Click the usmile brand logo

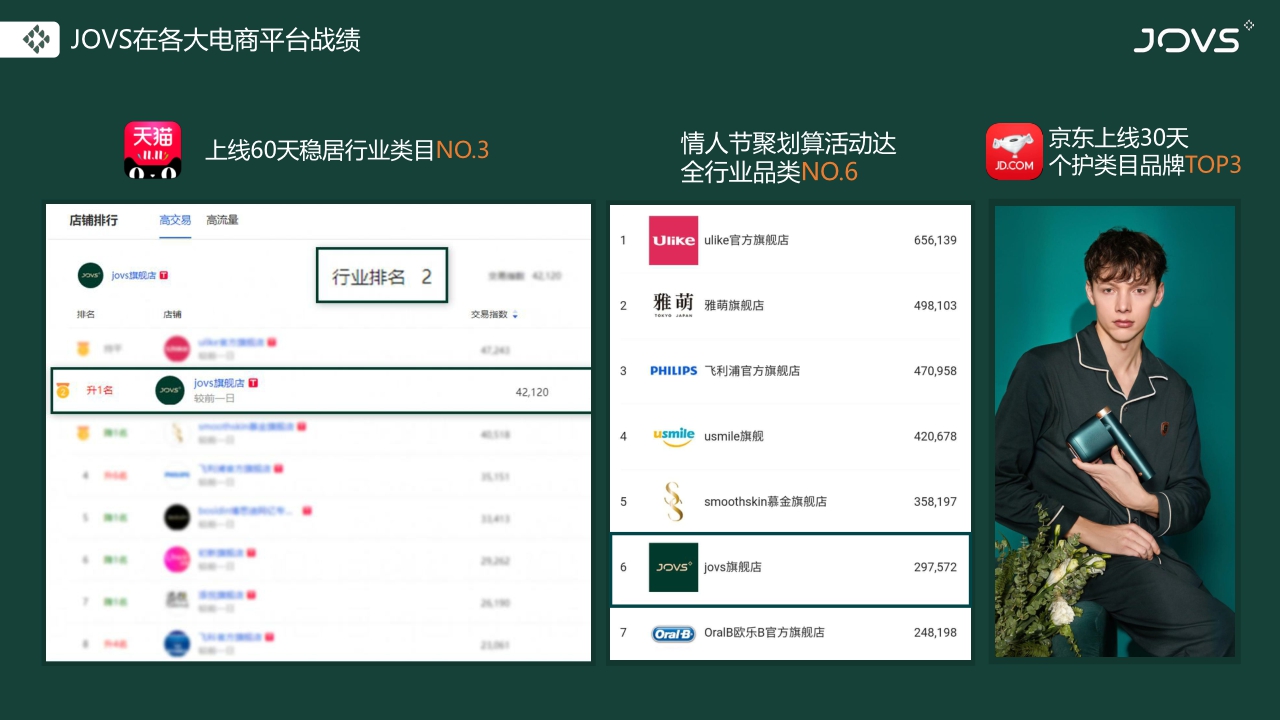point(672,436)
